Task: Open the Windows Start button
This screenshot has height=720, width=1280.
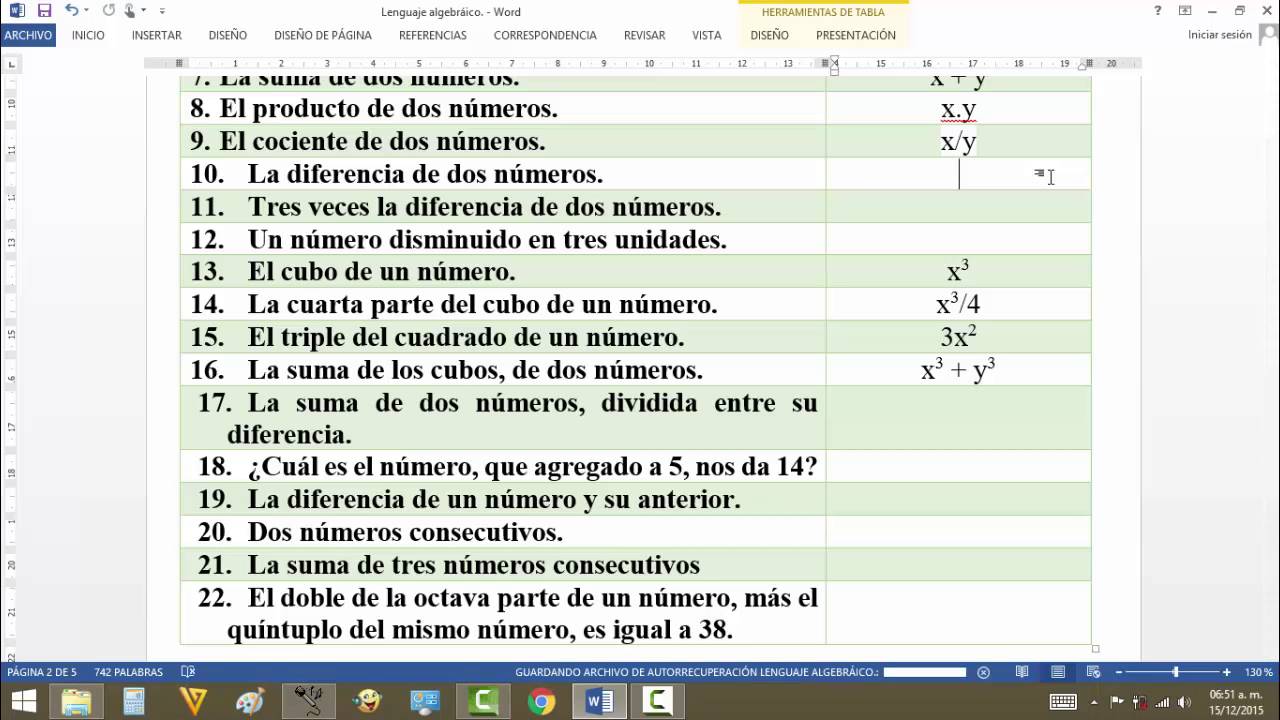Action: point(22,701)
